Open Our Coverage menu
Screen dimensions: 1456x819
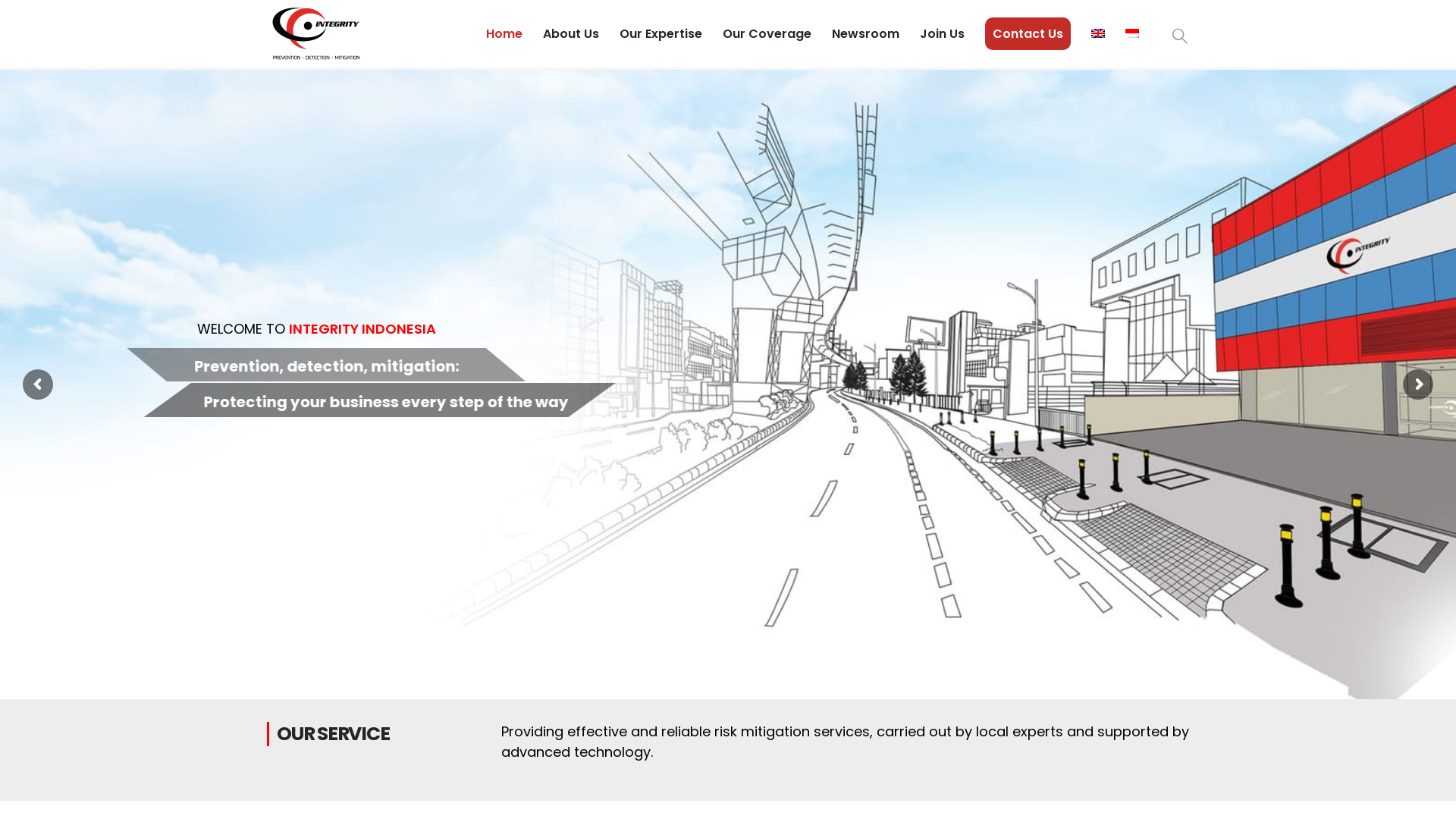point(767,34)
